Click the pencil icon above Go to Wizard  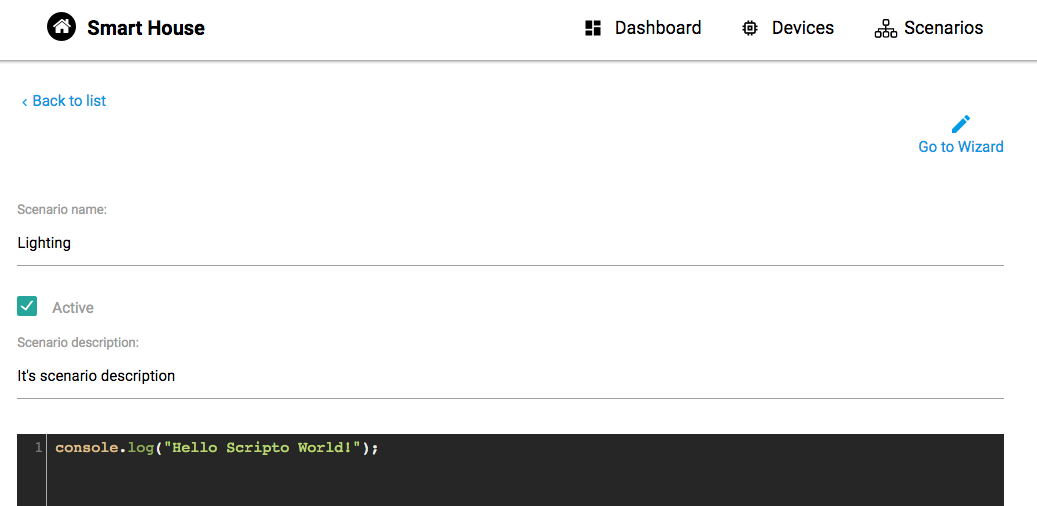[960, 124]
